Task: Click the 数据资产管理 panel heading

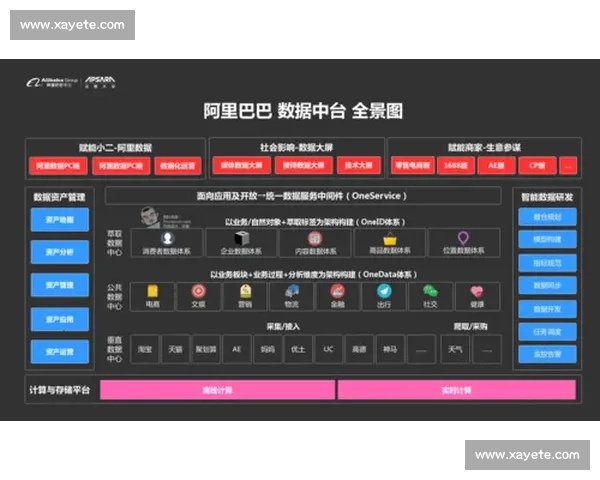Action: point(59,197)
